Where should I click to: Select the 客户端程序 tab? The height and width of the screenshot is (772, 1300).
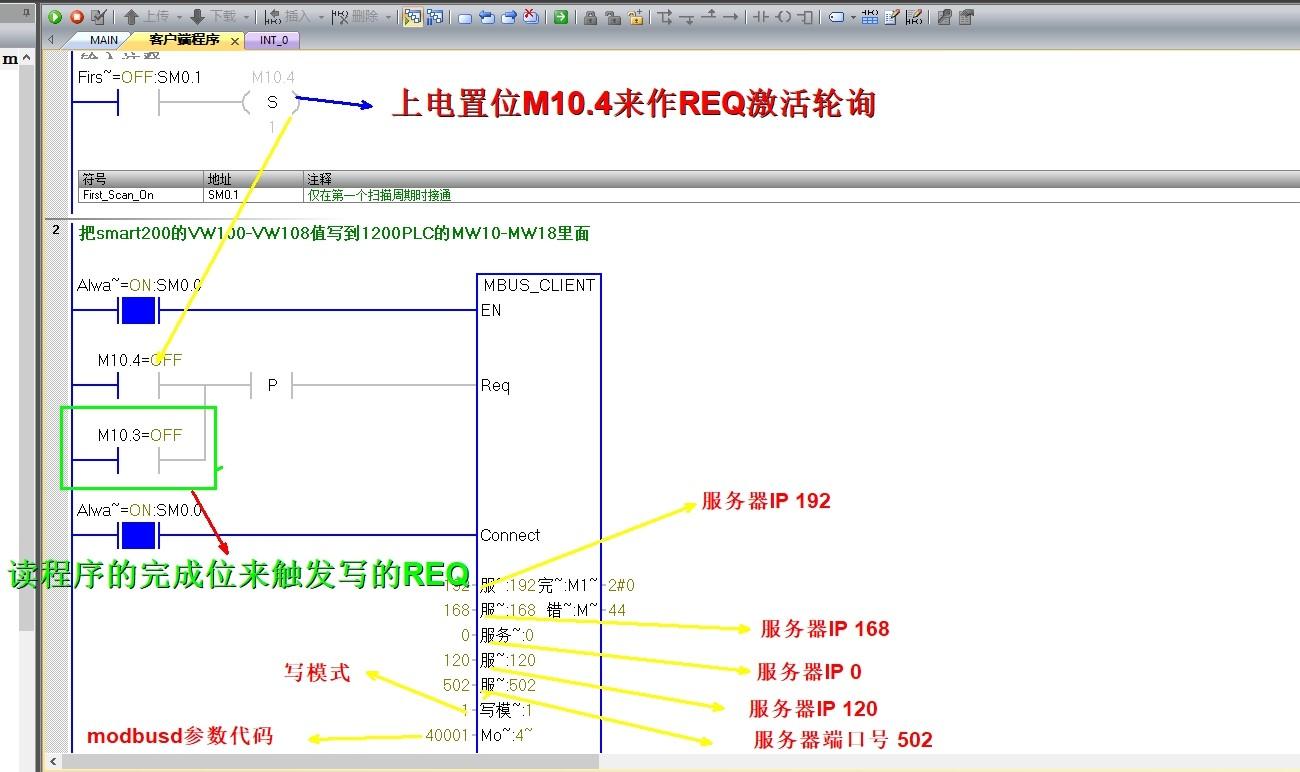coord(184,40)
